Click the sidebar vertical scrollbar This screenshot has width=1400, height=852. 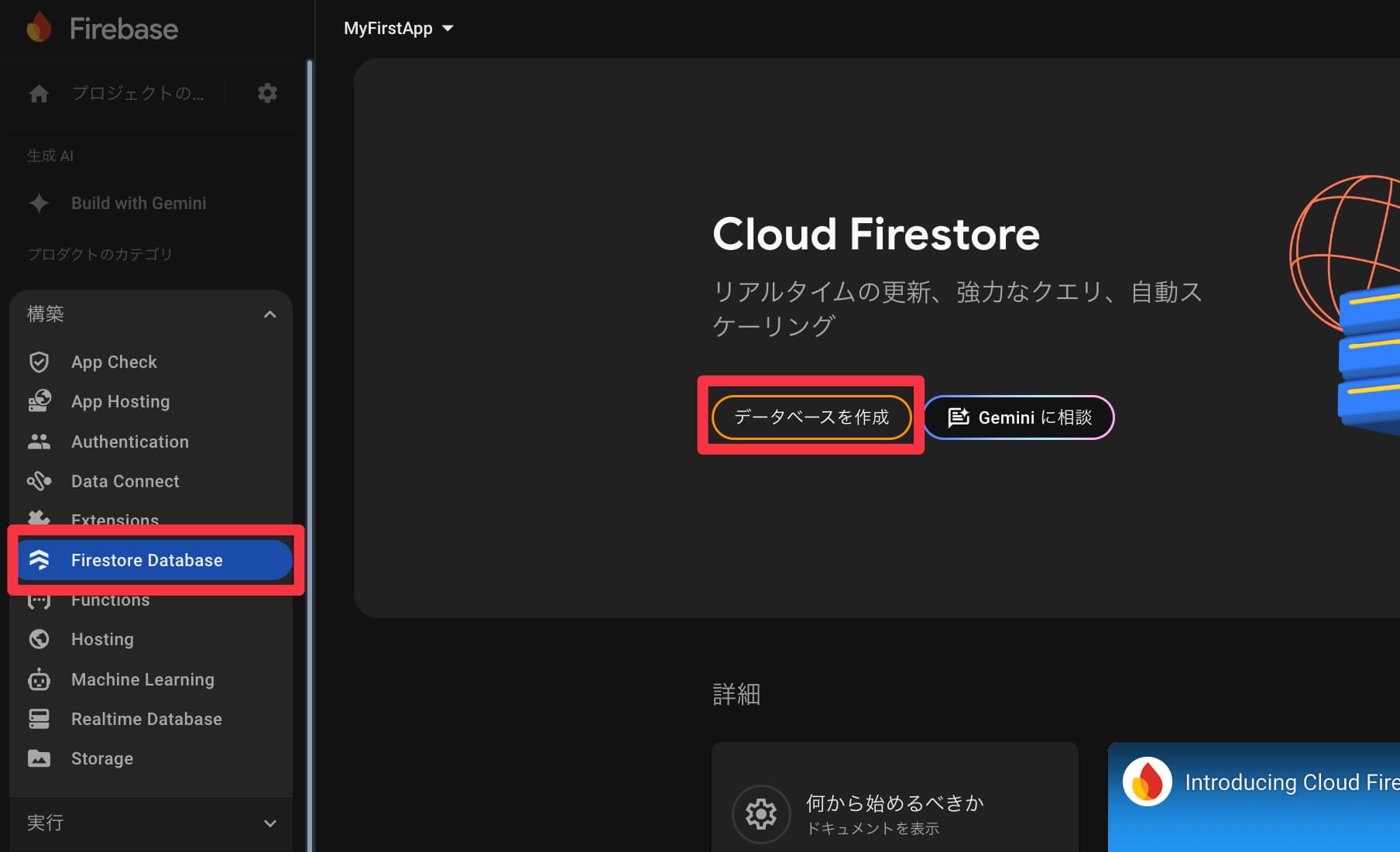[x=310, y=455]
